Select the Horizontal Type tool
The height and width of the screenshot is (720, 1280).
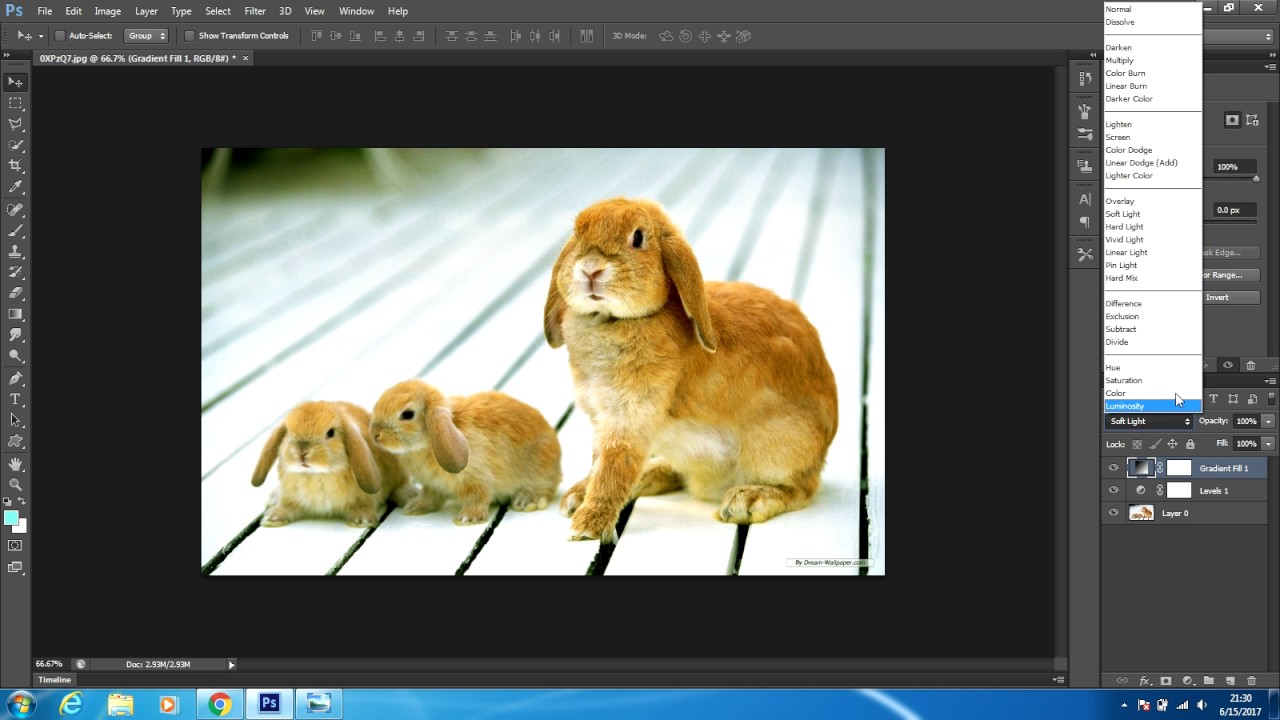[15, 400]
